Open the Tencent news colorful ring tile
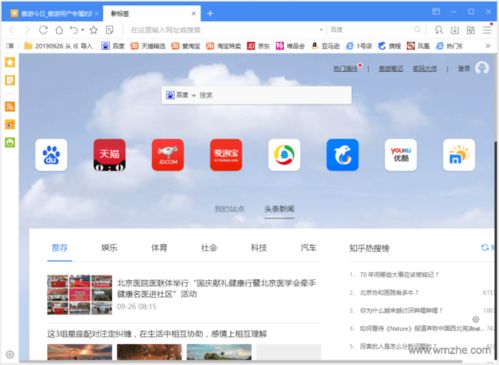The image size is (499, 365). pyautogui.click(x=284, y=155)
